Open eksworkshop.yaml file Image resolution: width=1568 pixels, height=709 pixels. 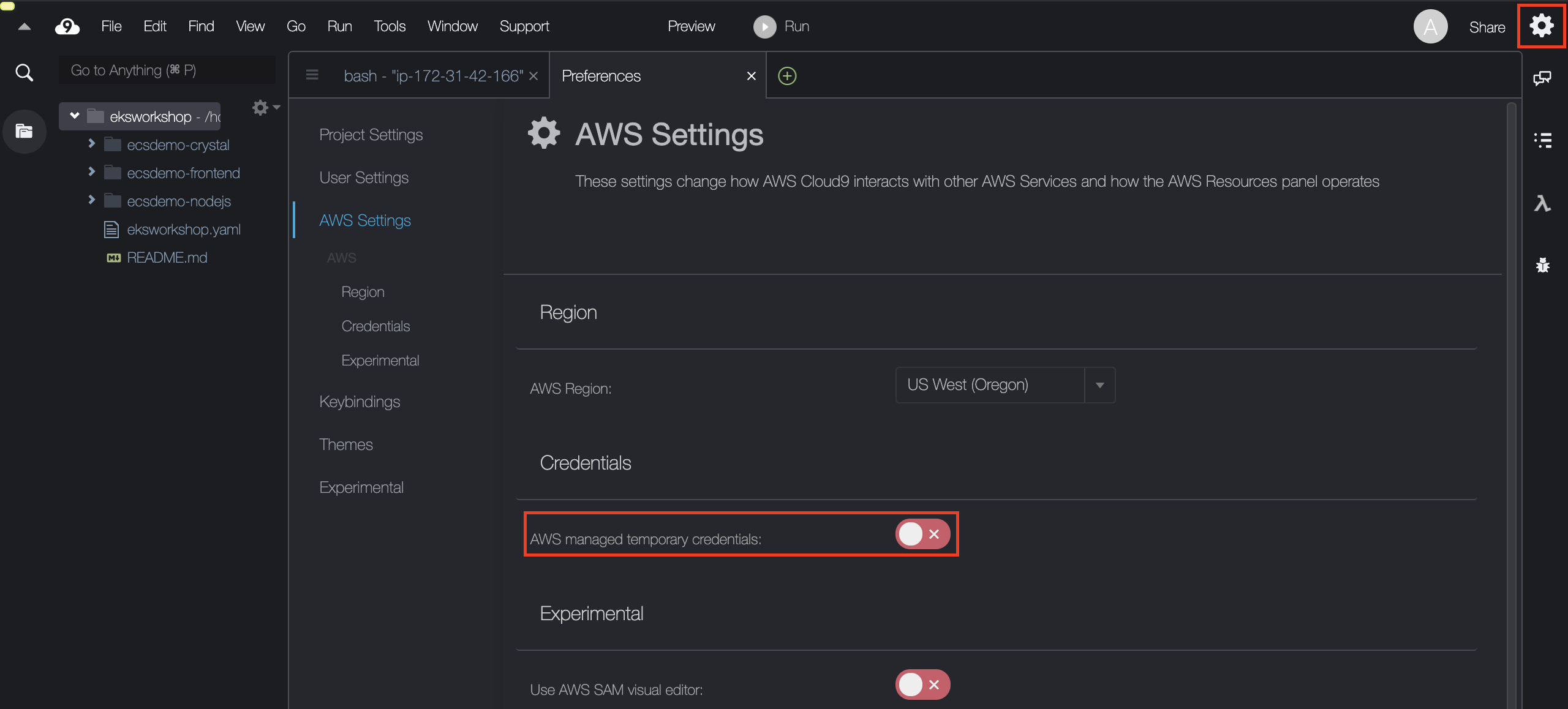click(x=183, y=230)
